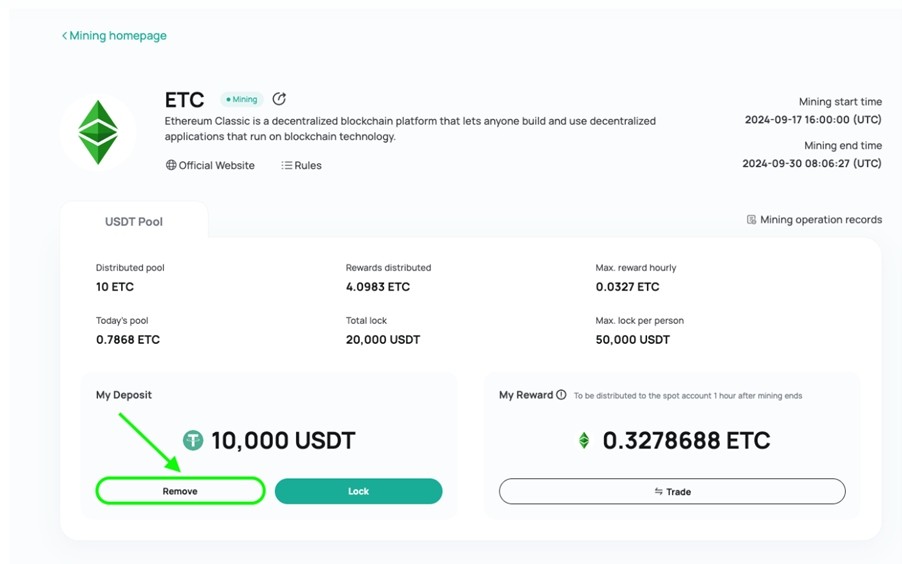Screen dimensions: 902x564
Task: Click the Remove deposit button
Action: tap(180, 491)
